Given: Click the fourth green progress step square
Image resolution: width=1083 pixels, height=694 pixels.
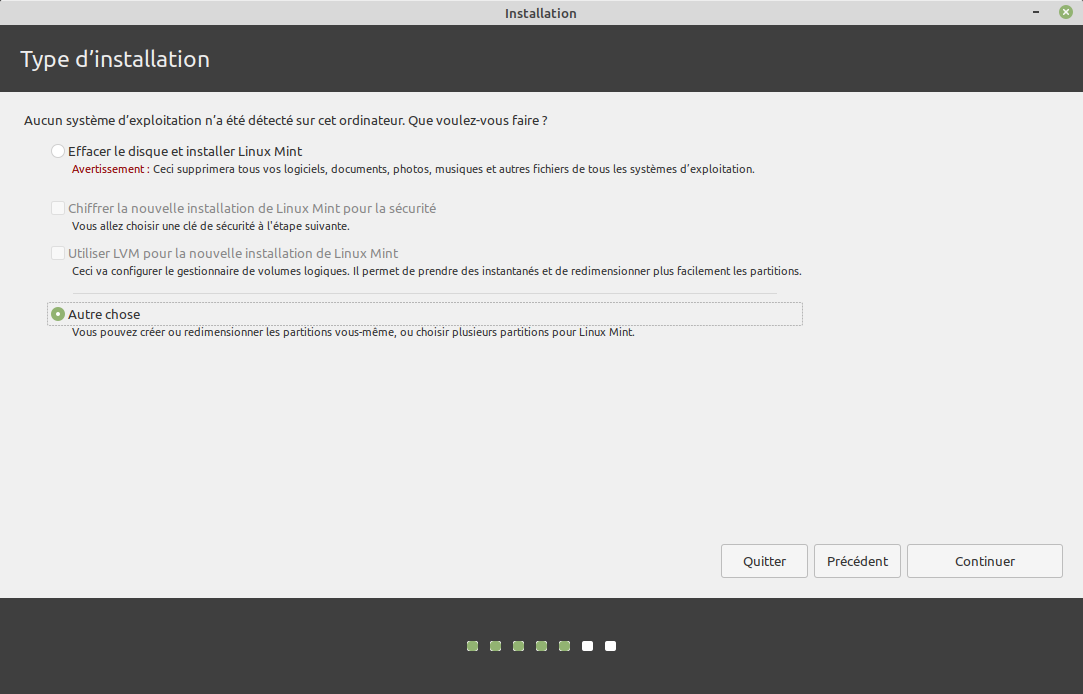Looking at the screenshot, I should pyautogui.click(x=541, y=646).
